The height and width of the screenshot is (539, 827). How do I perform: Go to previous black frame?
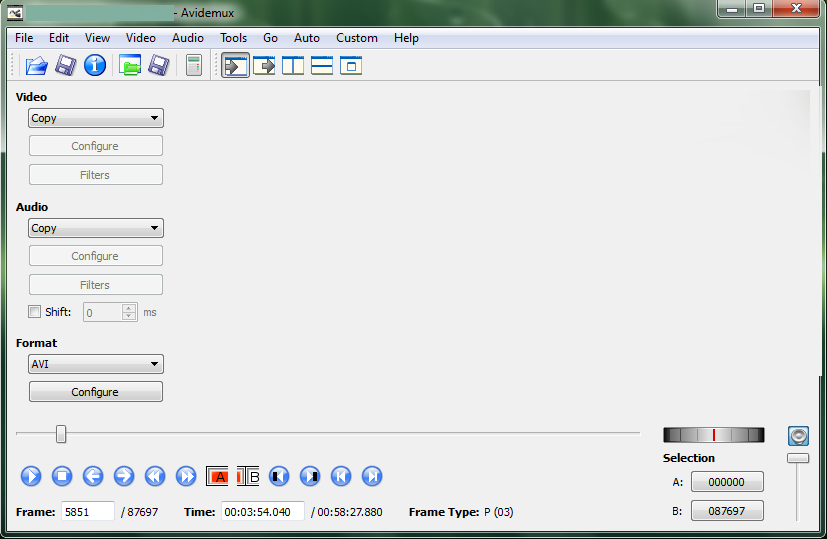click(279, 476)
